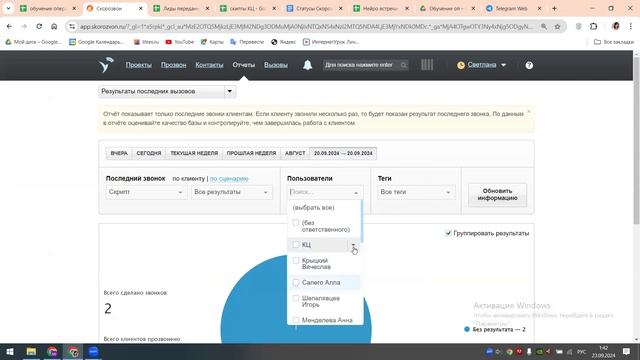
Task: Go to Вызовы menu
Action: point(276,65)
